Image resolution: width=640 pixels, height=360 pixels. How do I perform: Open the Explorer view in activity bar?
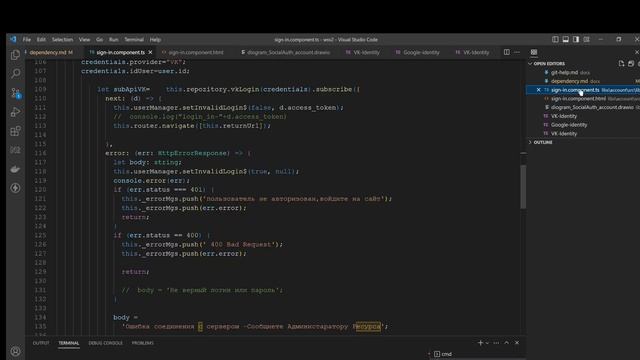coord(15,55)
